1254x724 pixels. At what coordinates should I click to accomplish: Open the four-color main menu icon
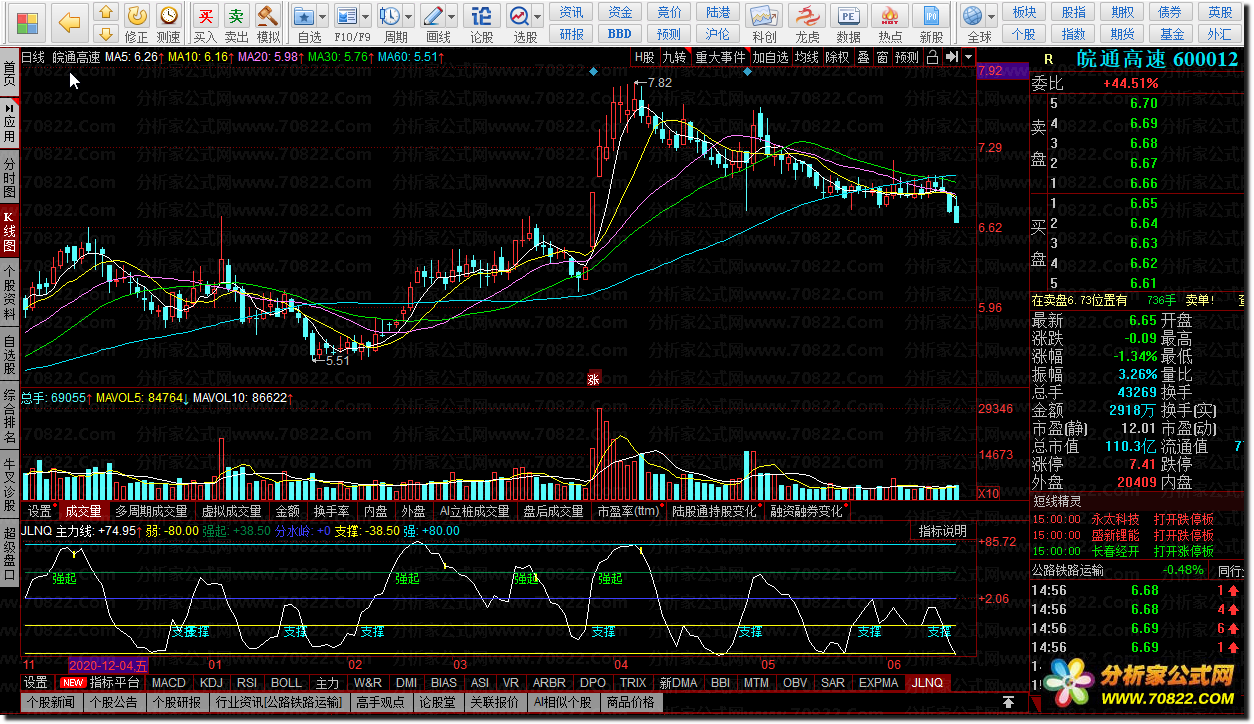(x=26, y=22)
